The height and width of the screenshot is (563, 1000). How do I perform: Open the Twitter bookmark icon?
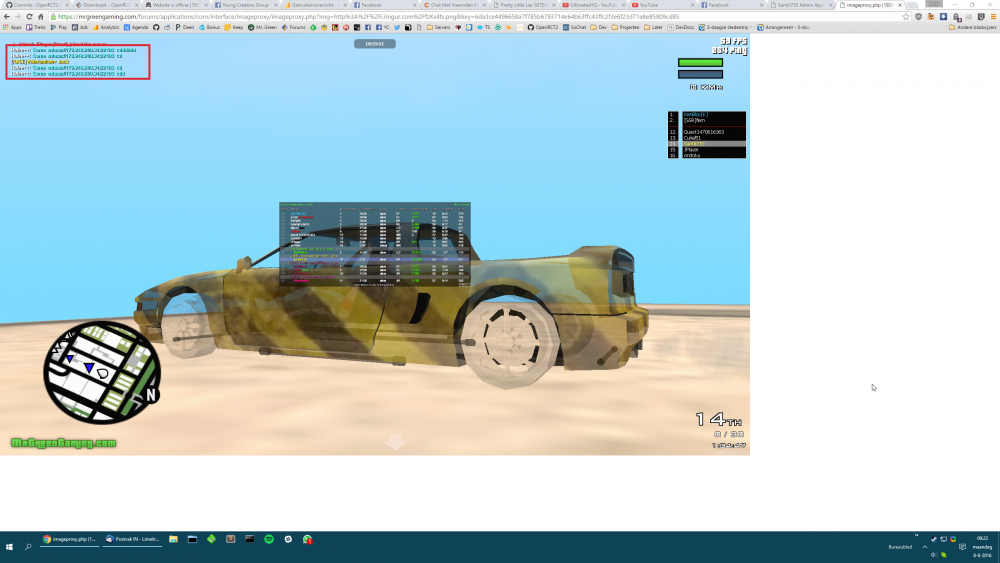pyautogui.click(x=397, y=27)
